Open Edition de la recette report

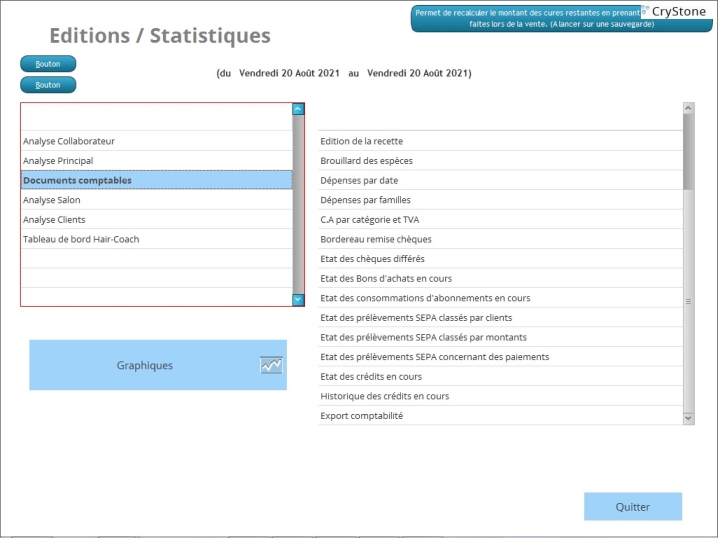[500, 141]
